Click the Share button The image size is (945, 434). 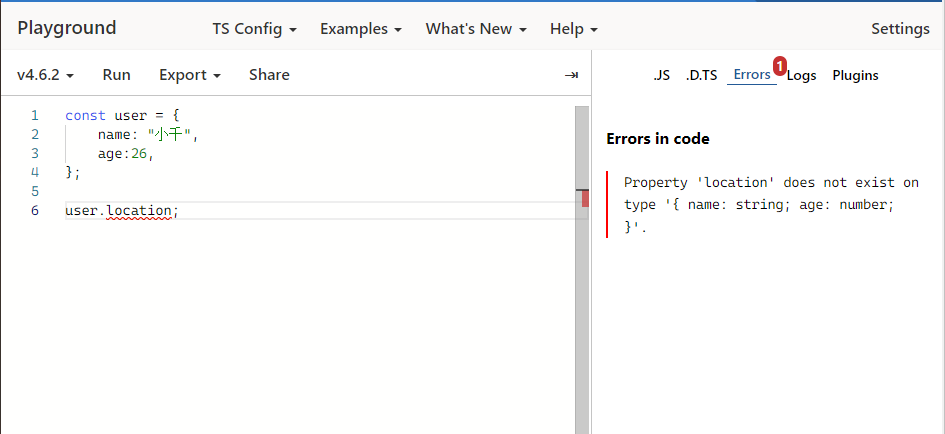(269, 75)
